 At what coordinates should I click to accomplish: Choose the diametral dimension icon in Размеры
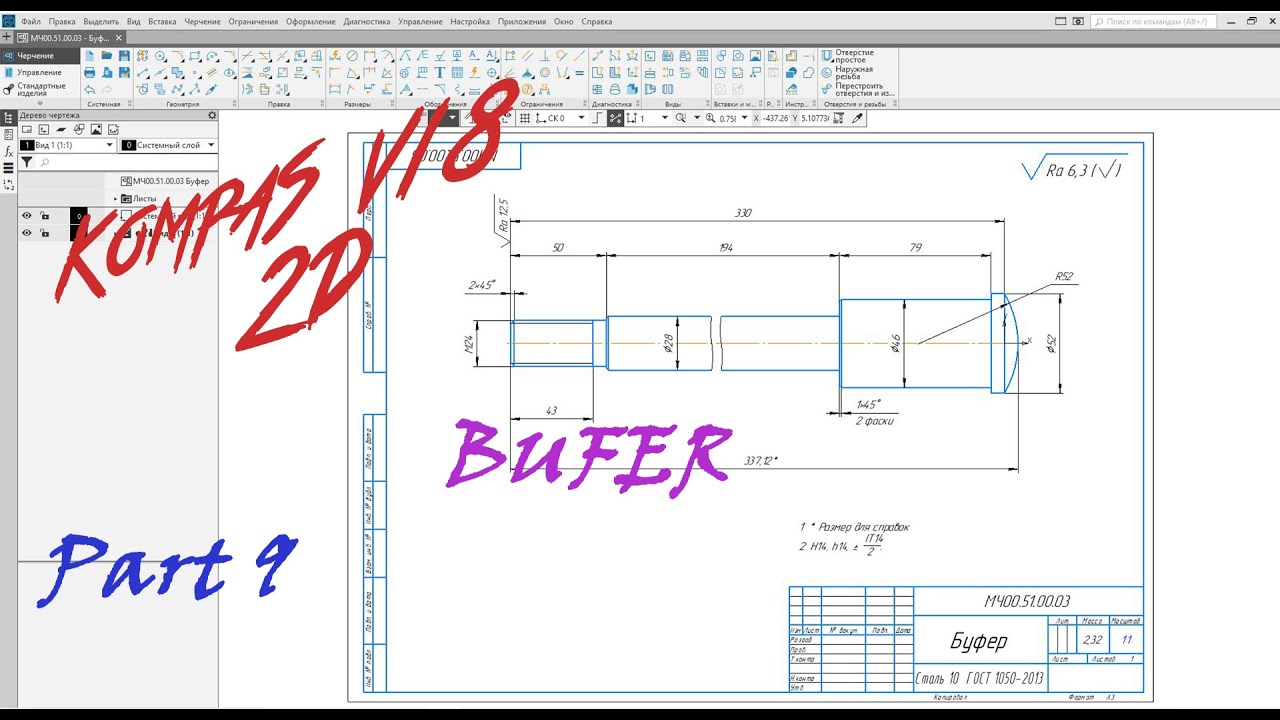[x=352, y=55]
